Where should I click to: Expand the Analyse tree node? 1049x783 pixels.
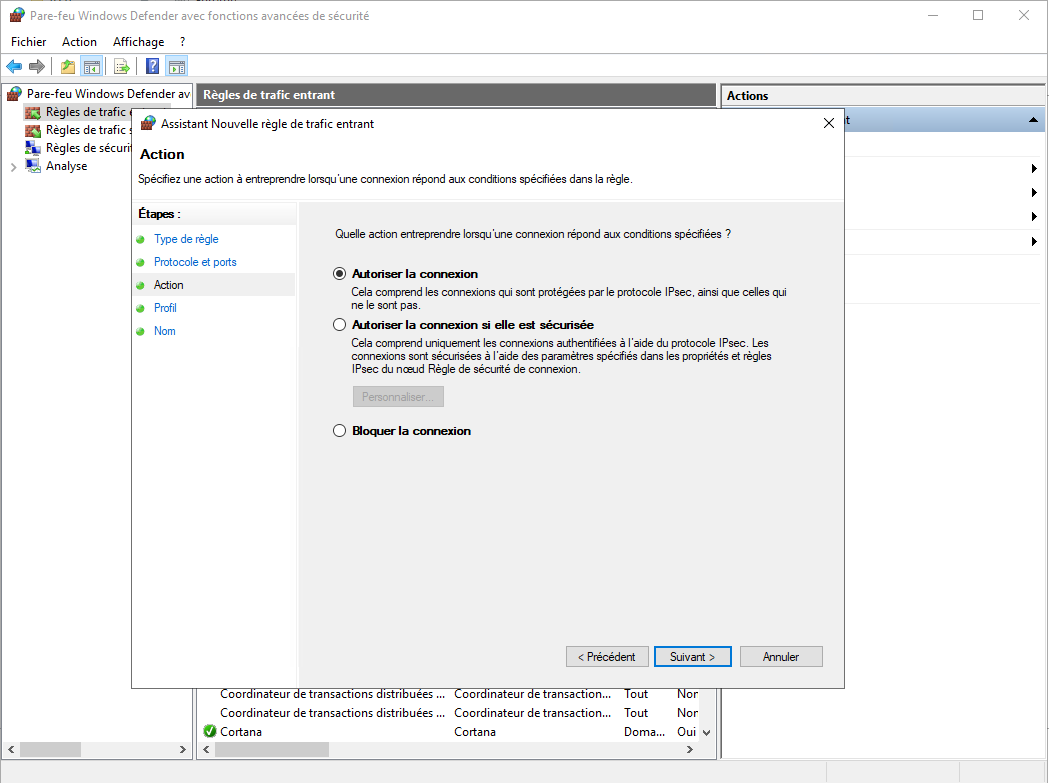[x=13, y=167]
